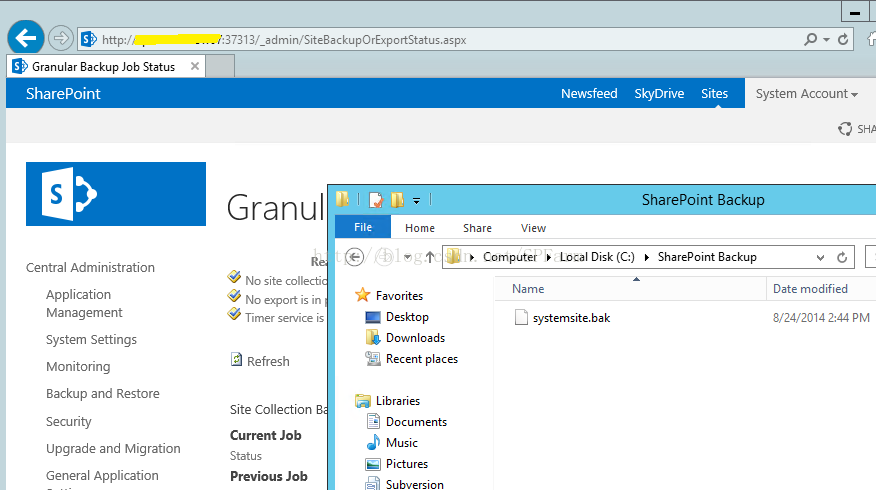Screen dimensions: 876x490
Task: Open the Central Administration link
Action: click(90, 268)
